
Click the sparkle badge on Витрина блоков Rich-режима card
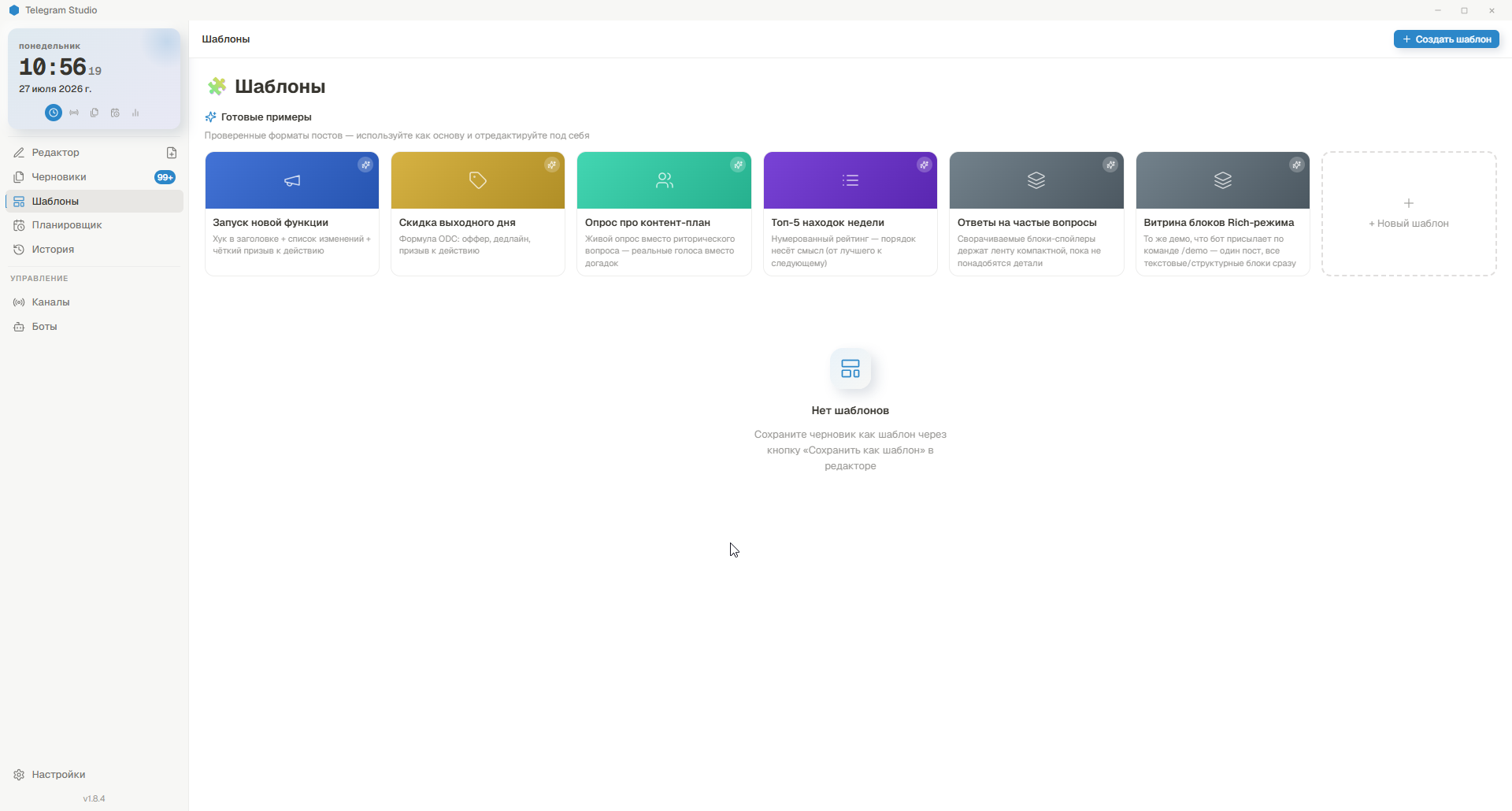pos(1297,165)
